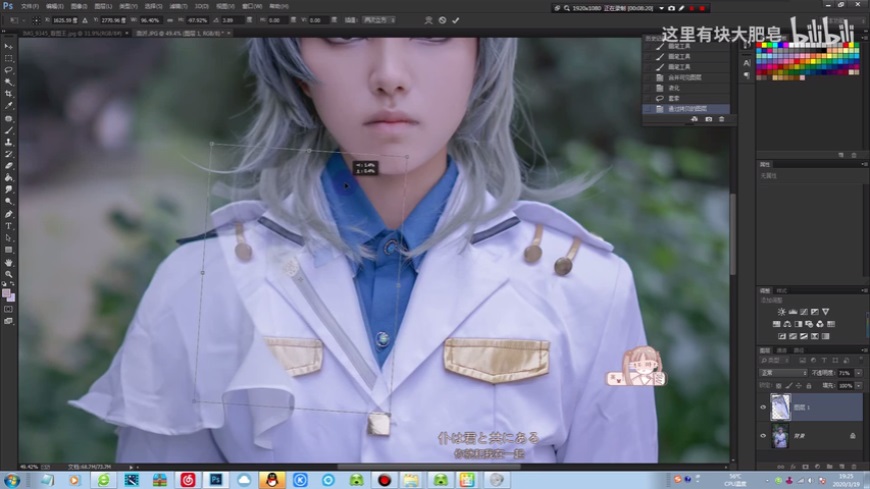870x489 pixels.
Task: Toggle lock position
Action: (798, 386)
